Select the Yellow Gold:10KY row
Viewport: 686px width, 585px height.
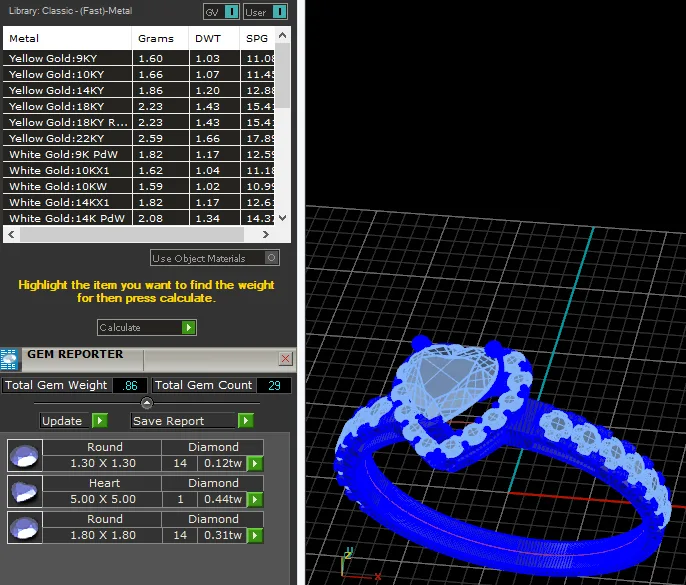pos(139,74)
